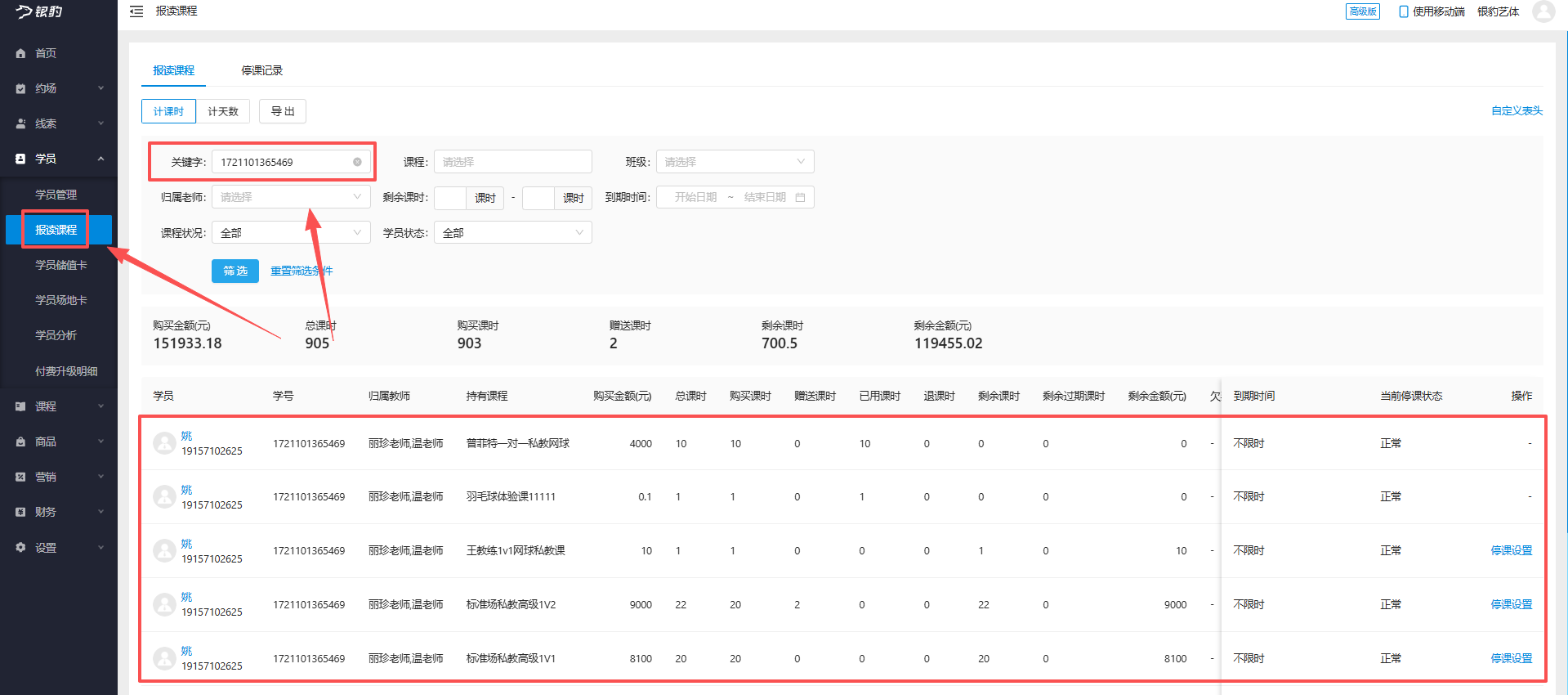
Task: Switch to 计天数 mode
Action: pos(223,111)
